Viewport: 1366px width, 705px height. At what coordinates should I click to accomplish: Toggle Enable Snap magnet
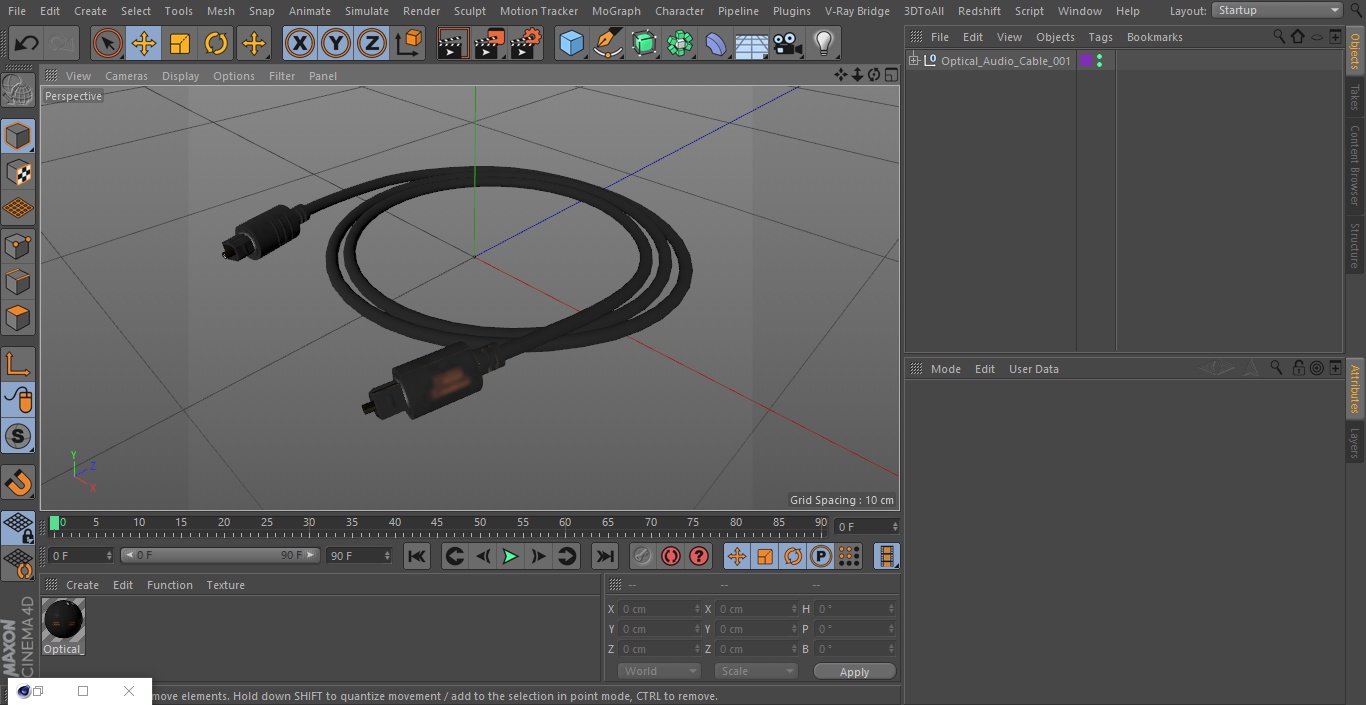(18, 483)
